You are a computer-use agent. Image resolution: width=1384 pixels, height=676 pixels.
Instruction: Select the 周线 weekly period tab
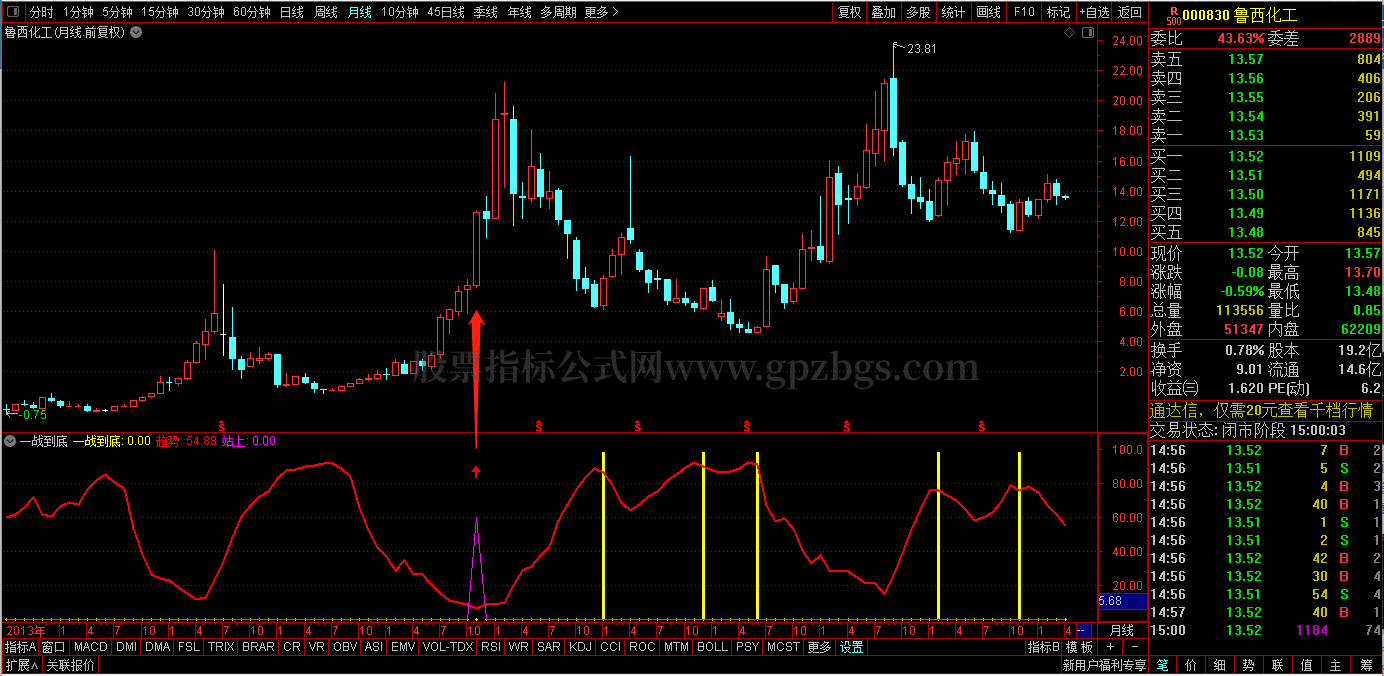coord(326,12)
